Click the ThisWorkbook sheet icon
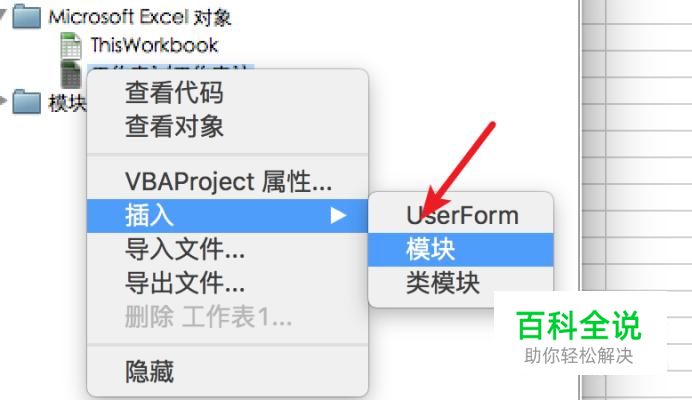 [x=71, y=45]
